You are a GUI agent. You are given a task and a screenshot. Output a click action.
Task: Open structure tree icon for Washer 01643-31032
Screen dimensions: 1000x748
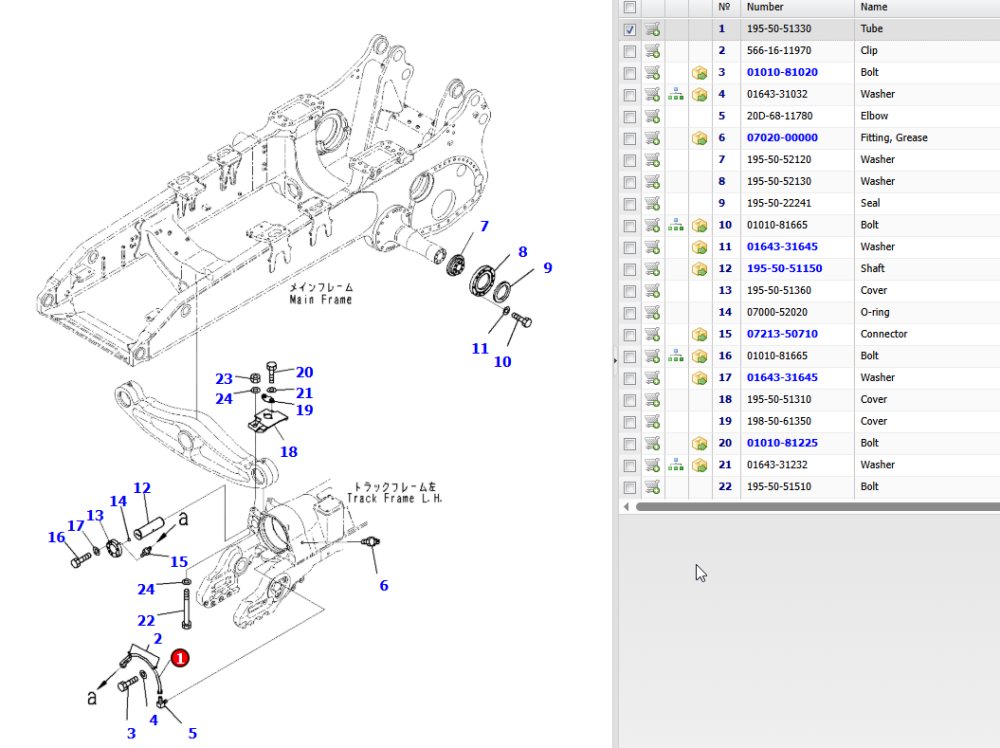(x=675, y=94)
